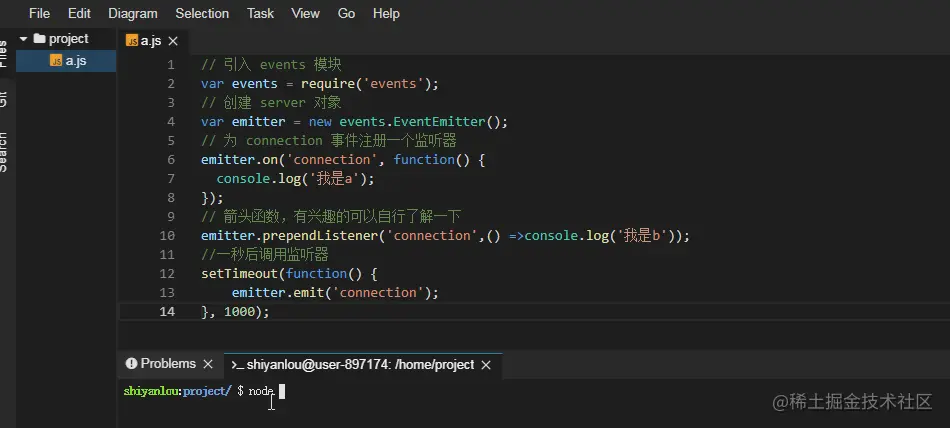Open the Git sidebar panel
The image size is (950, 428).
pos(3,99)
